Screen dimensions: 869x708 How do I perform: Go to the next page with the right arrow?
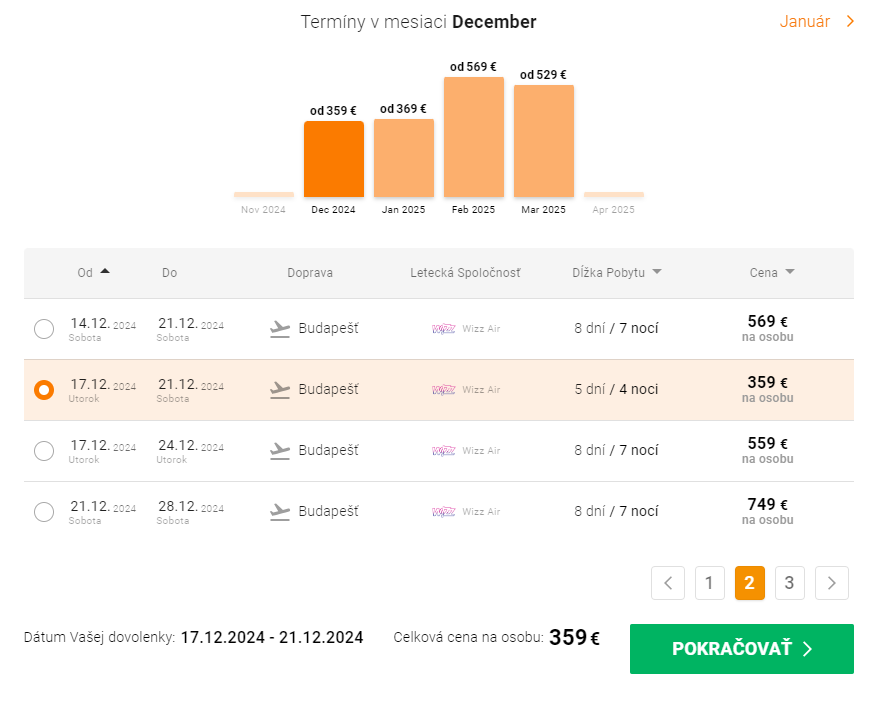832,583
